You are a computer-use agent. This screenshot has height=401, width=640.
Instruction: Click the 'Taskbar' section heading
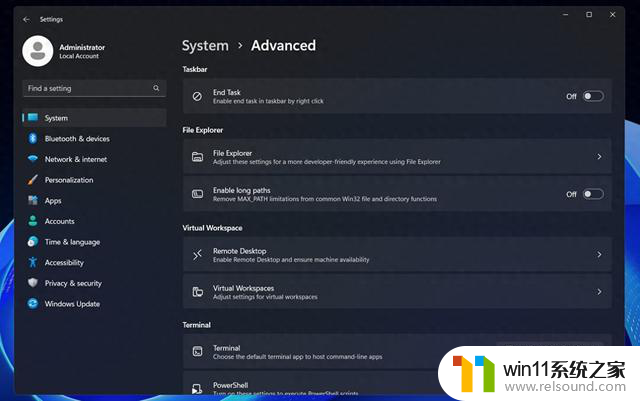point(195,69)
